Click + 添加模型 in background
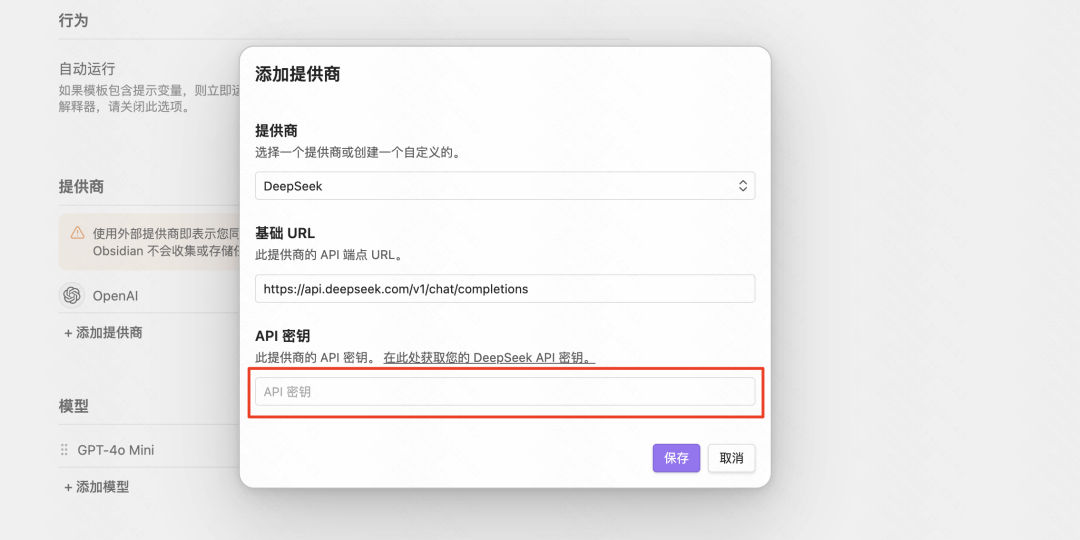The image size is (1080, 540). pos(96,487)
